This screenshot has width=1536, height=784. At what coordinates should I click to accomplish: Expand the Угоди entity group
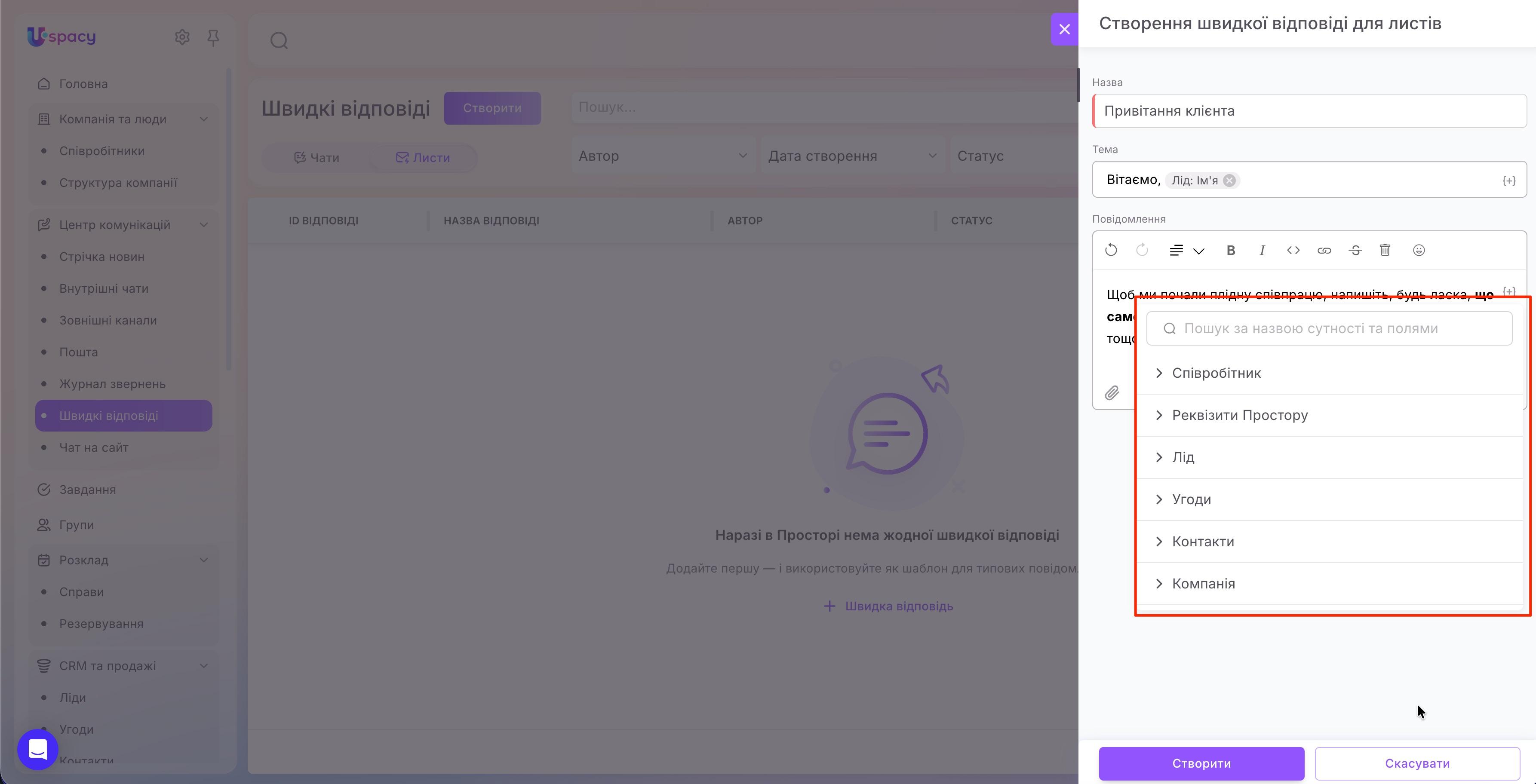click(x=1330, y=499)
